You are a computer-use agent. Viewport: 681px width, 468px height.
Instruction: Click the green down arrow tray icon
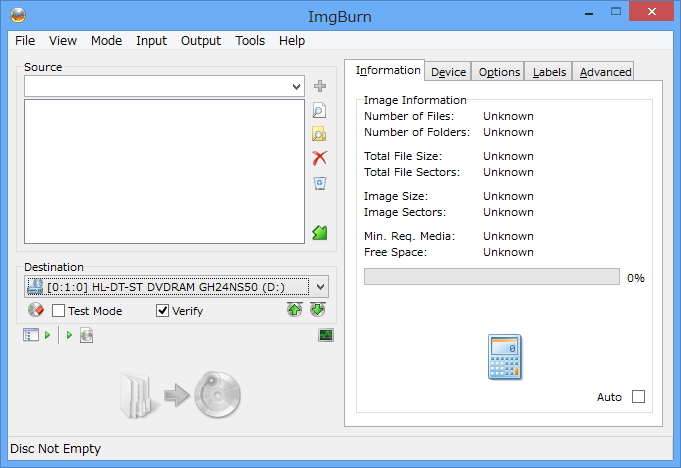click(x=317, y=310)
